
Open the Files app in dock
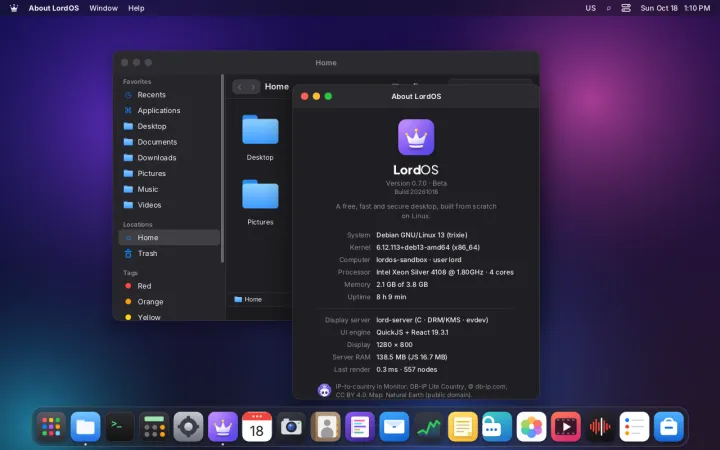pyautogui.click(x=85, y=427)
